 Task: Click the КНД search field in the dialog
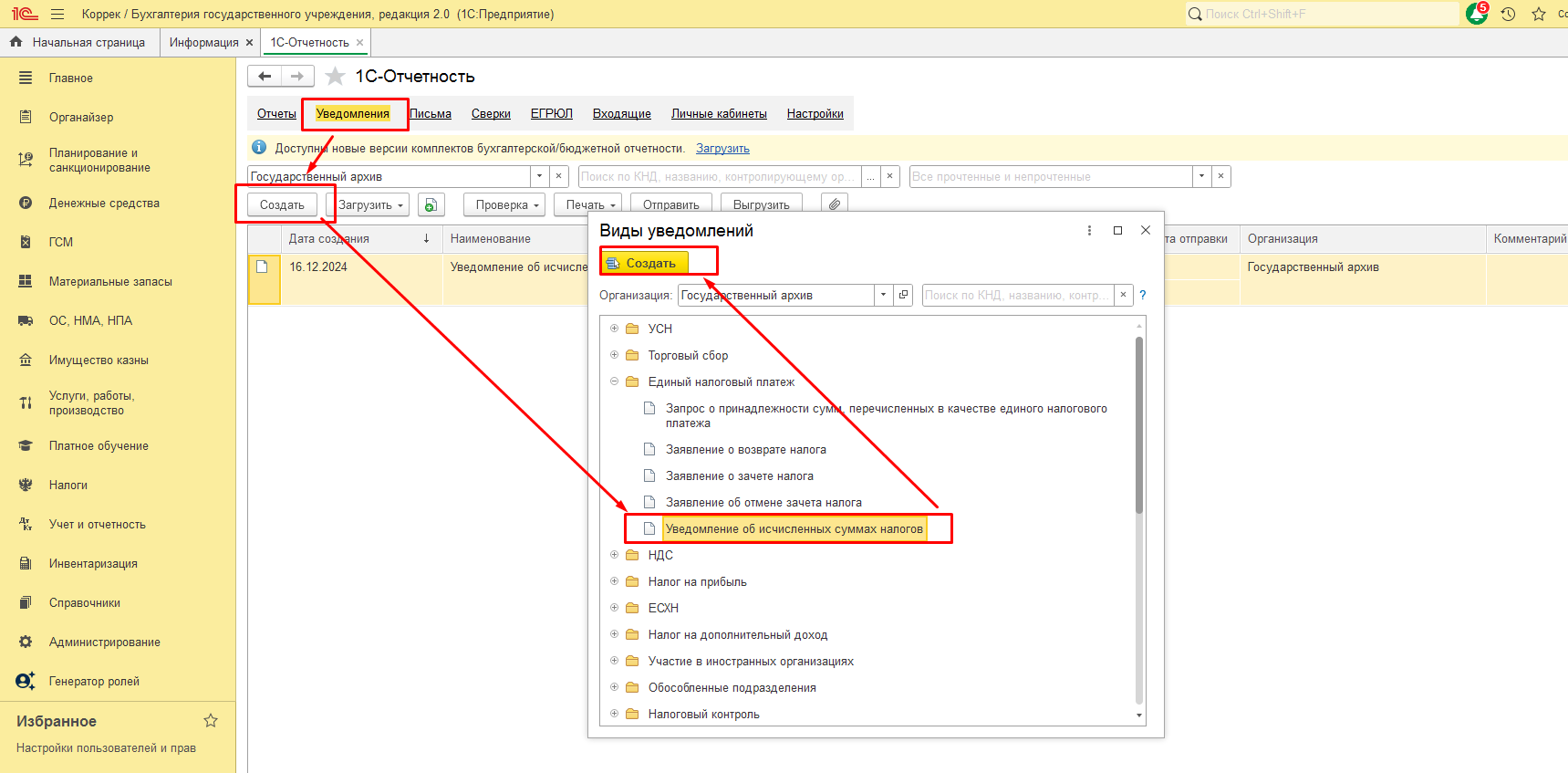point(1018,295)
